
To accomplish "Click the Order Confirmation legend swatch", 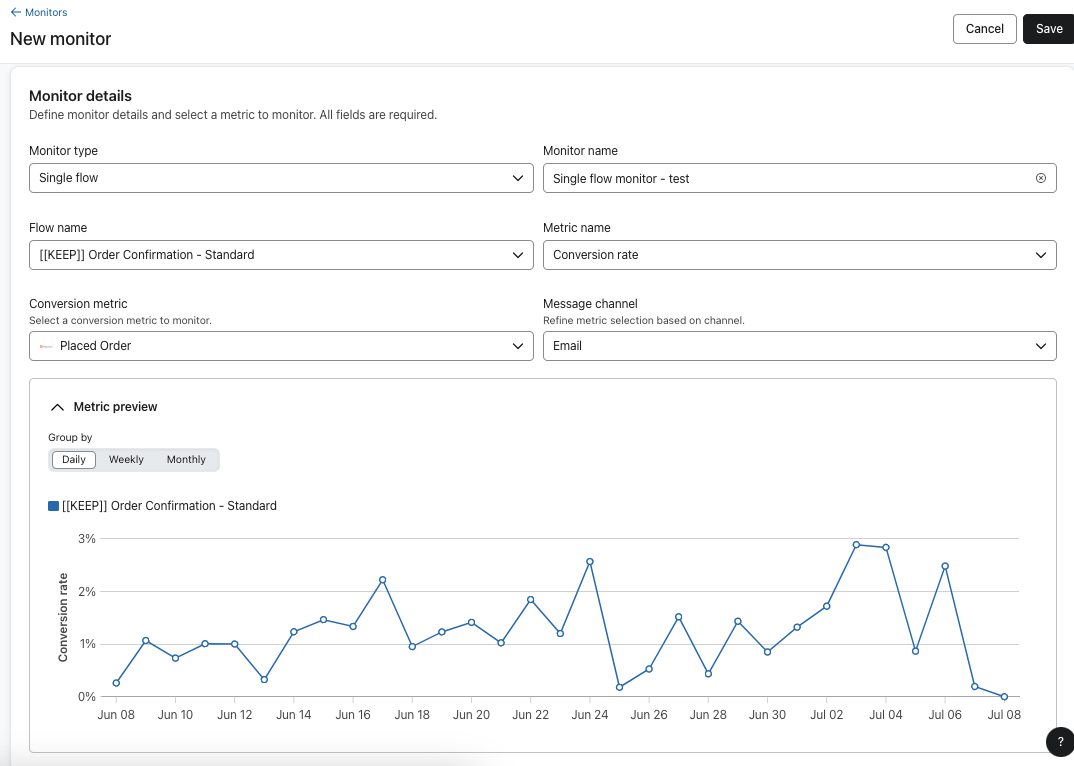I will click(52, 505).
